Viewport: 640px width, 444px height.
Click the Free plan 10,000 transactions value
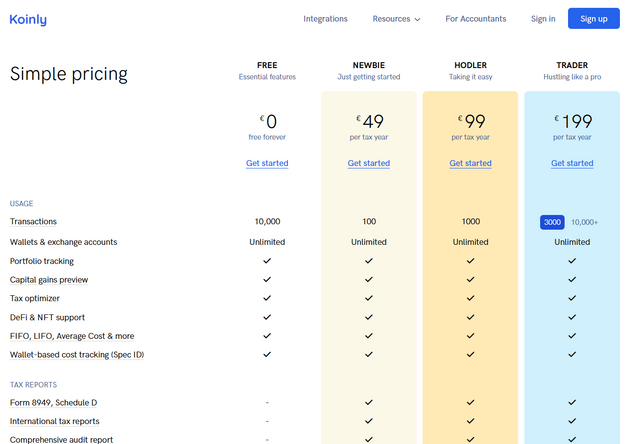pyautogui.click(x=267, y=221)
